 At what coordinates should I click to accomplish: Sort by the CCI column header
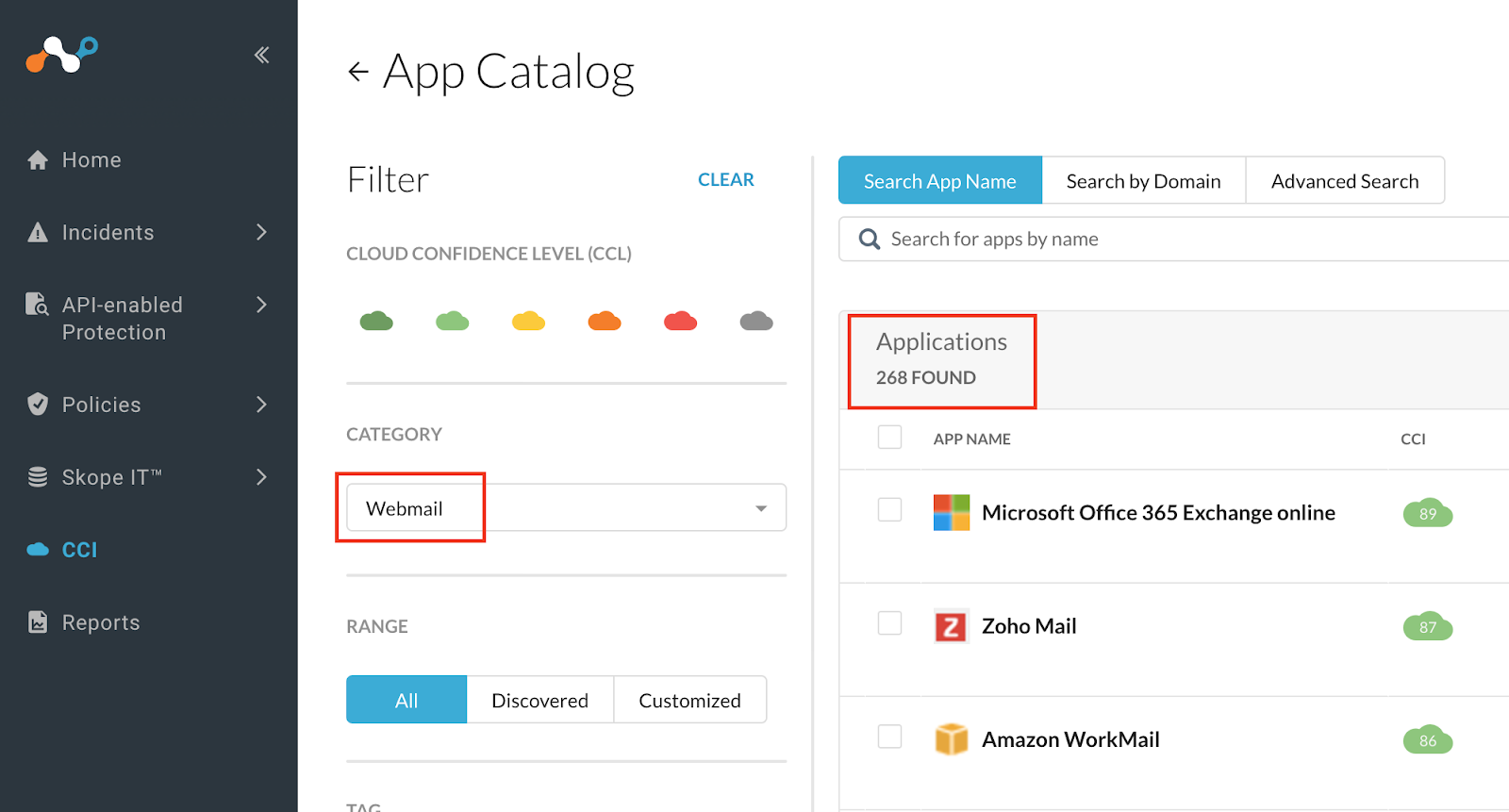(1413, 439)
